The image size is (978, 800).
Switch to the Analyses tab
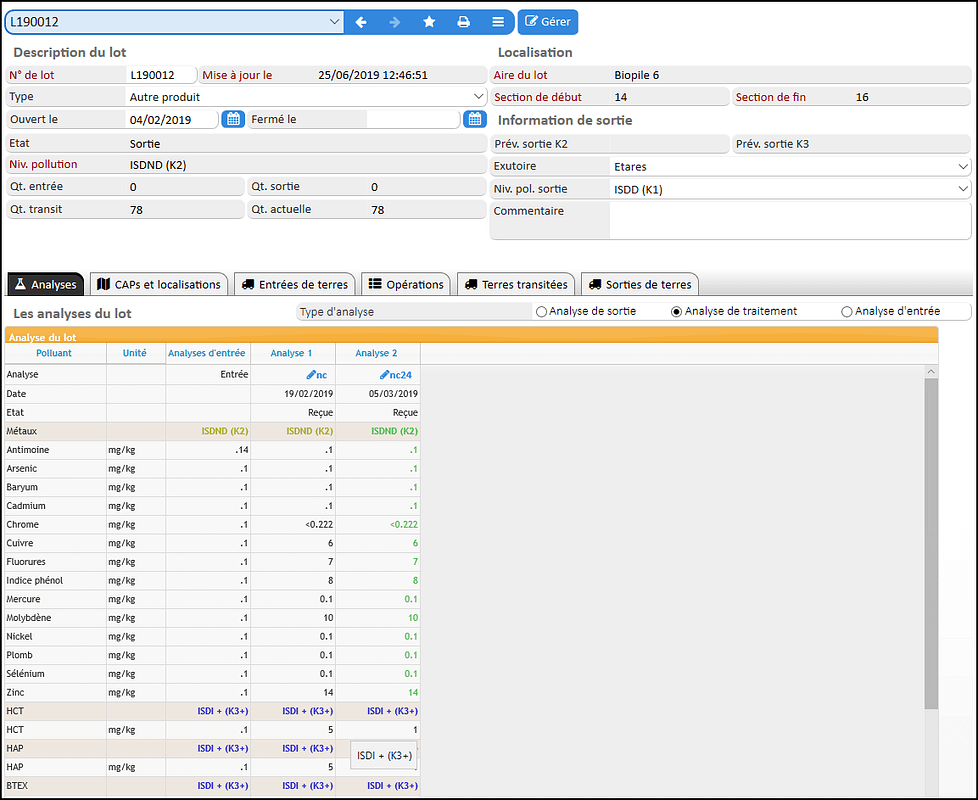(46, 284)
